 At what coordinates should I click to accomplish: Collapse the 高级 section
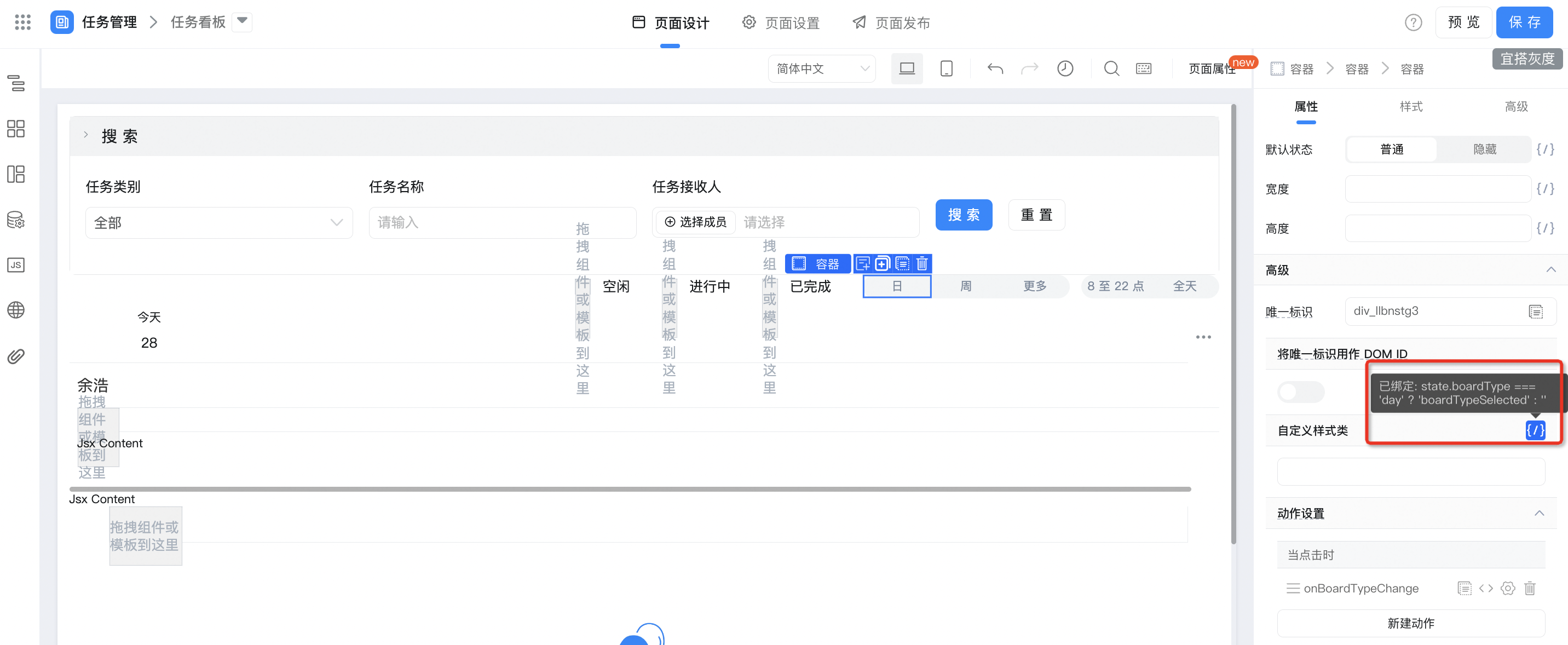(x=1550, y=269)
